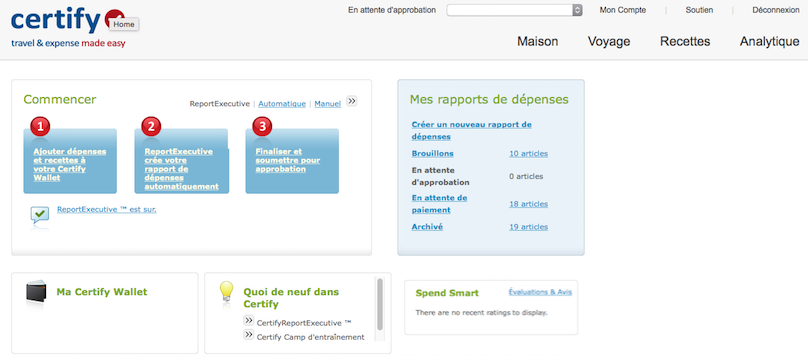Click the Commencer heading

(x=60, y=99)
